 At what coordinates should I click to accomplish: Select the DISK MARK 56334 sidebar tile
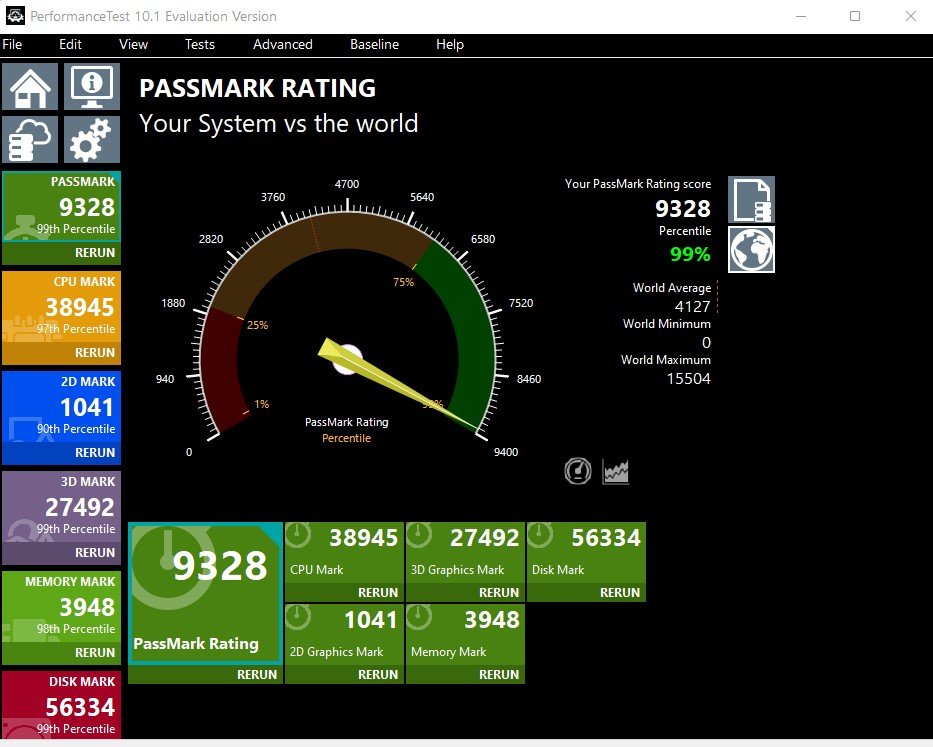[x=61, y=705]
